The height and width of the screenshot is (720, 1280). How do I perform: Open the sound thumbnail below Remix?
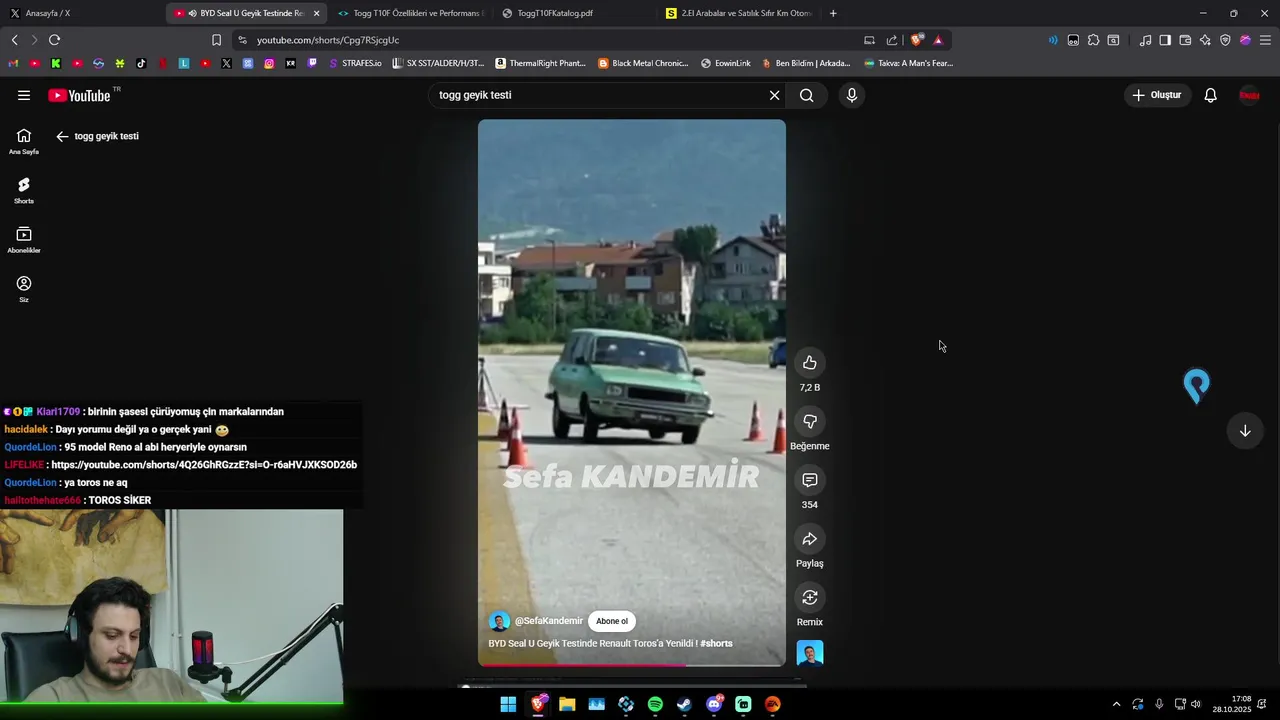point(810,653)
